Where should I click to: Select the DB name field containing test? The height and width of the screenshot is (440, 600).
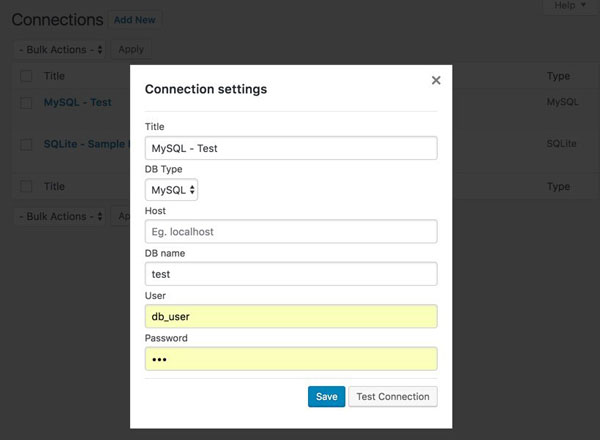click(x=291, y=274)
